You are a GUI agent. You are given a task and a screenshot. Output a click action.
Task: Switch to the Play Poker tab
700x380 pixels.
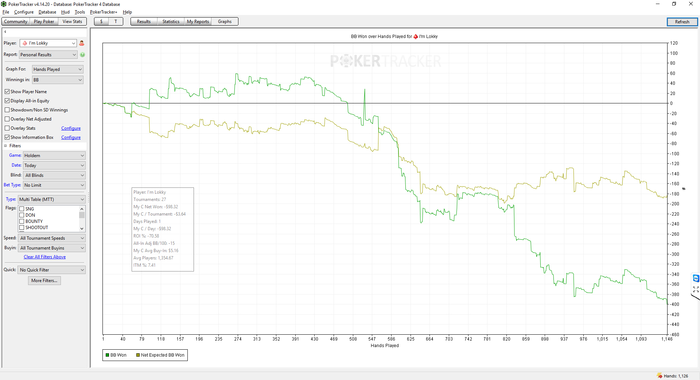(x=44, y=21)
